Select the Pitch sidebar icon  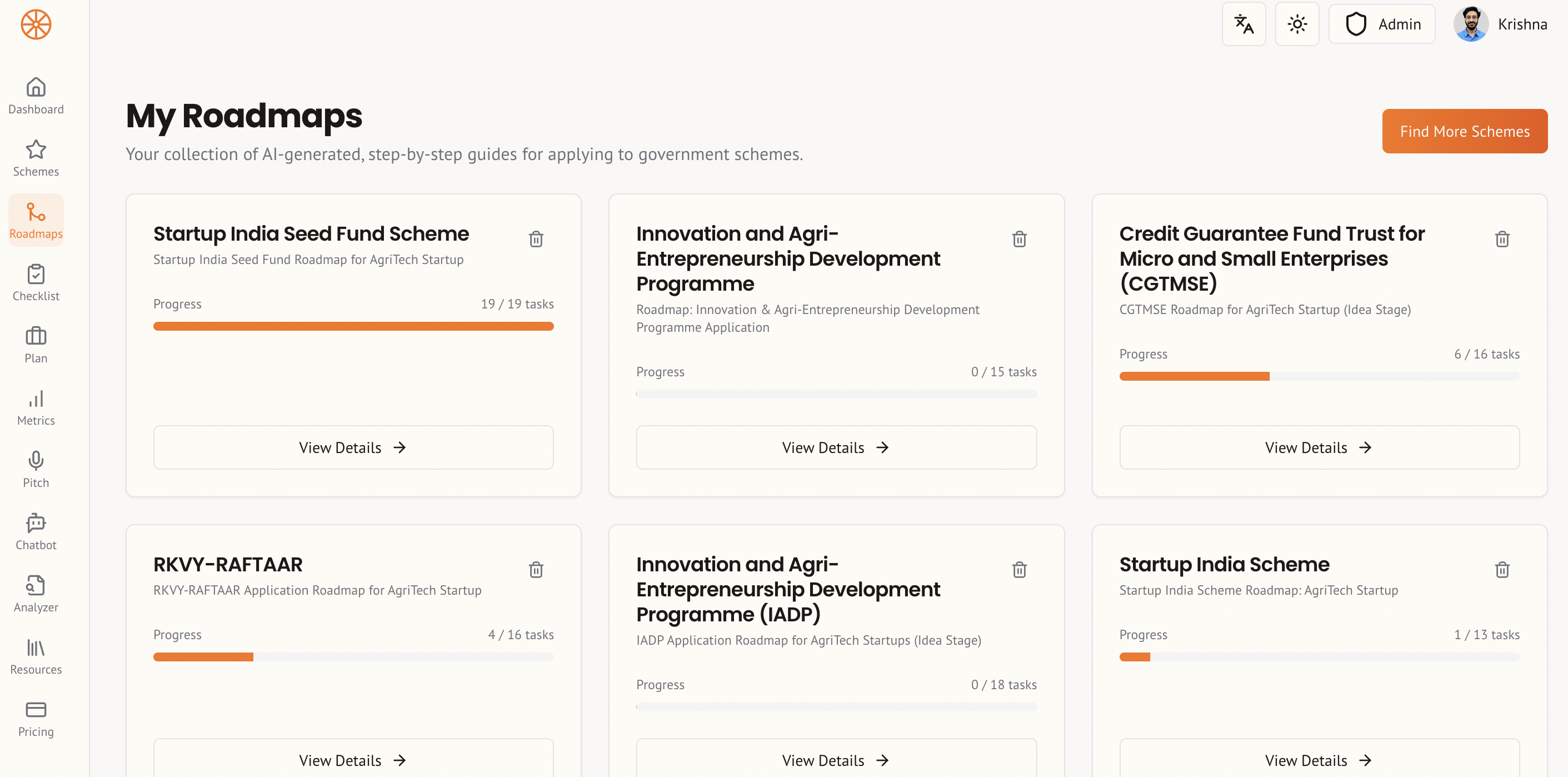coord(36,469)
